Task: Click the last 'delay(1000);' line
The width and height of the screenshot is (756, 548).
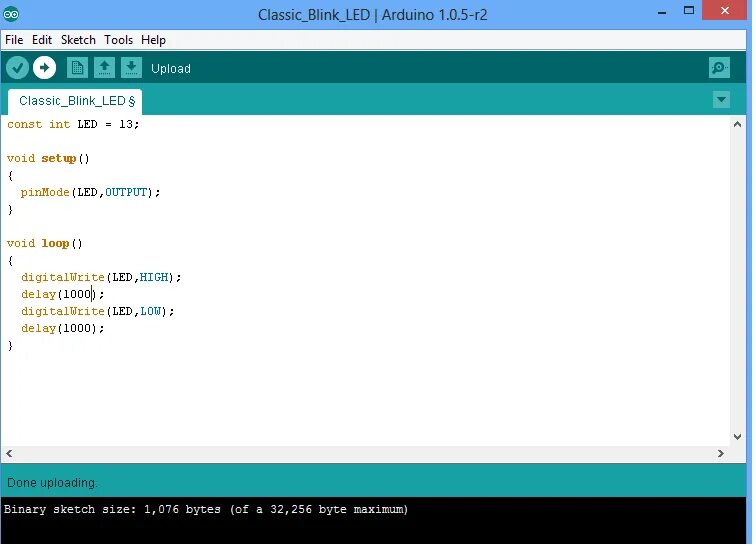Action: click(x=63, y=329)
